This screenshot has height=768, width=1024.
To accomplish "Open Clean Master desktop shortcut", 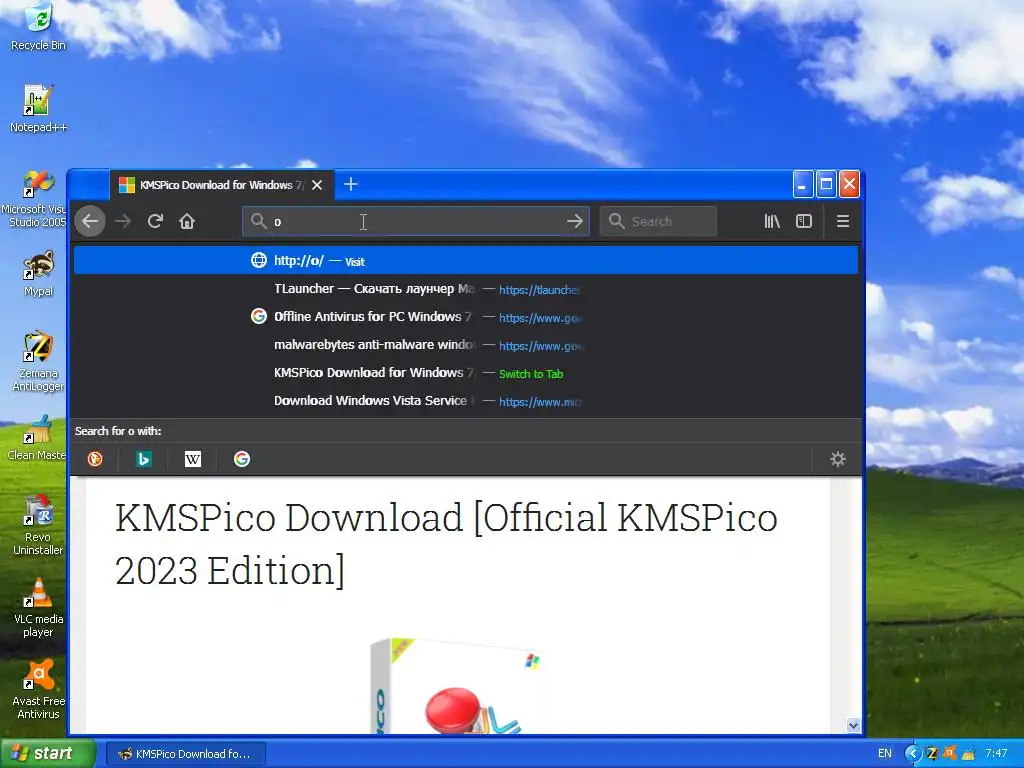I will point(36,438).
